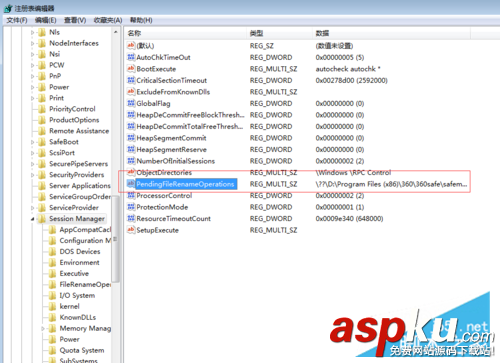Click the GlobalFlag DWORD icon

pos(131,103)
